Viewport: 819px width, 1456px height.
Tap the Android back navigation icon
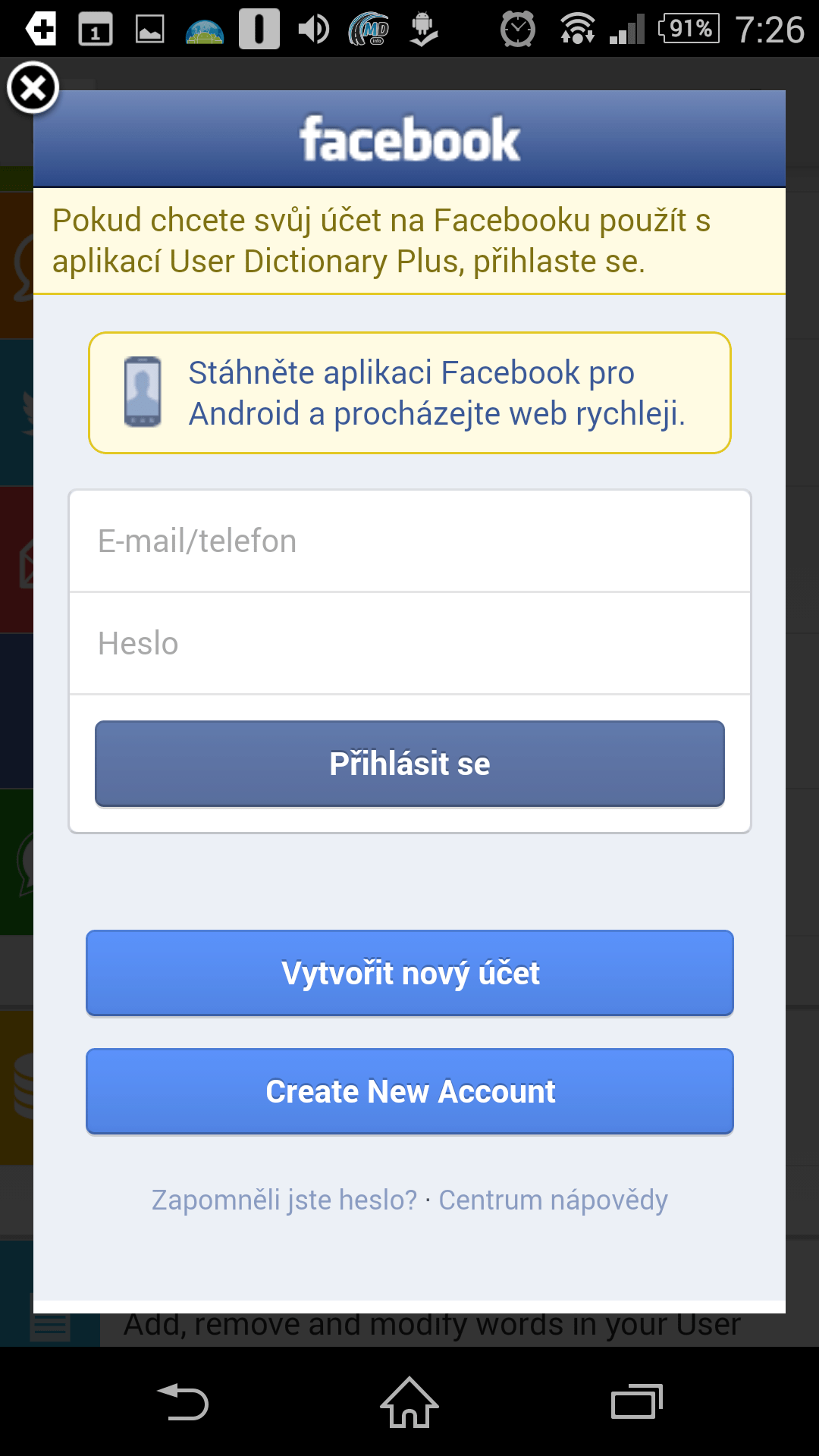183,1402
